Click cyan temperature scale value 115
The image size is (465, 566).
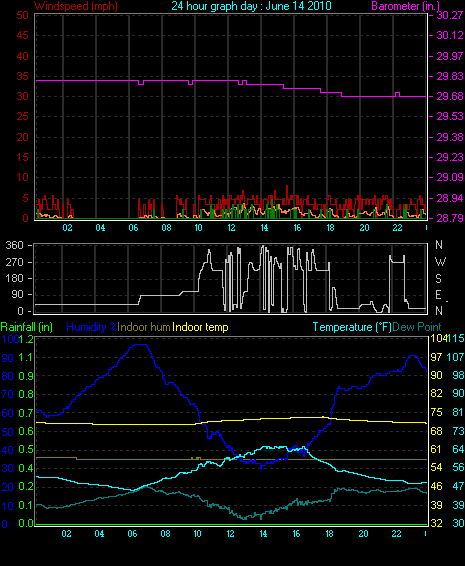coord(456,338)
